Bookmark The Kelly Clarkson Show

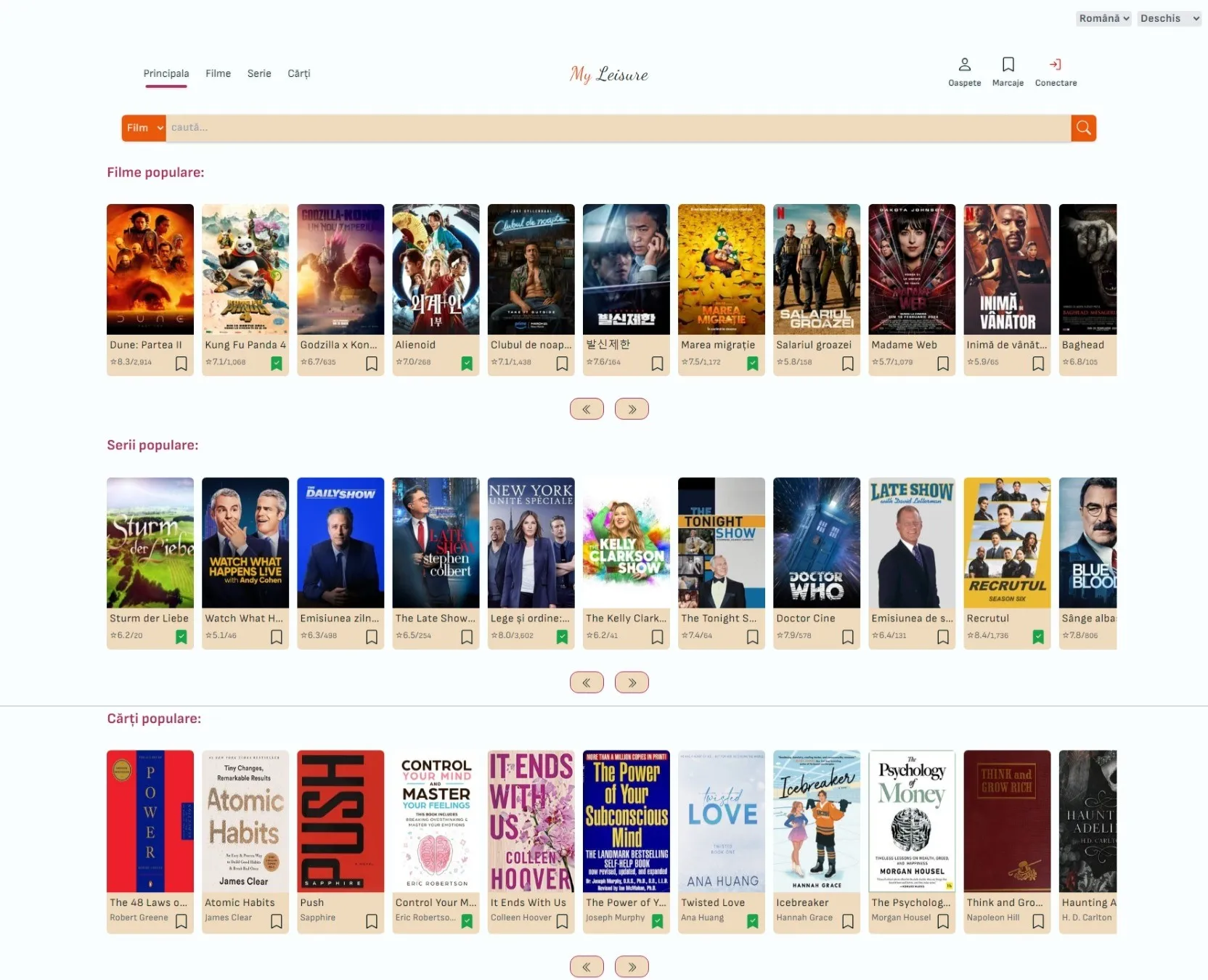click(x=657, y=637)
